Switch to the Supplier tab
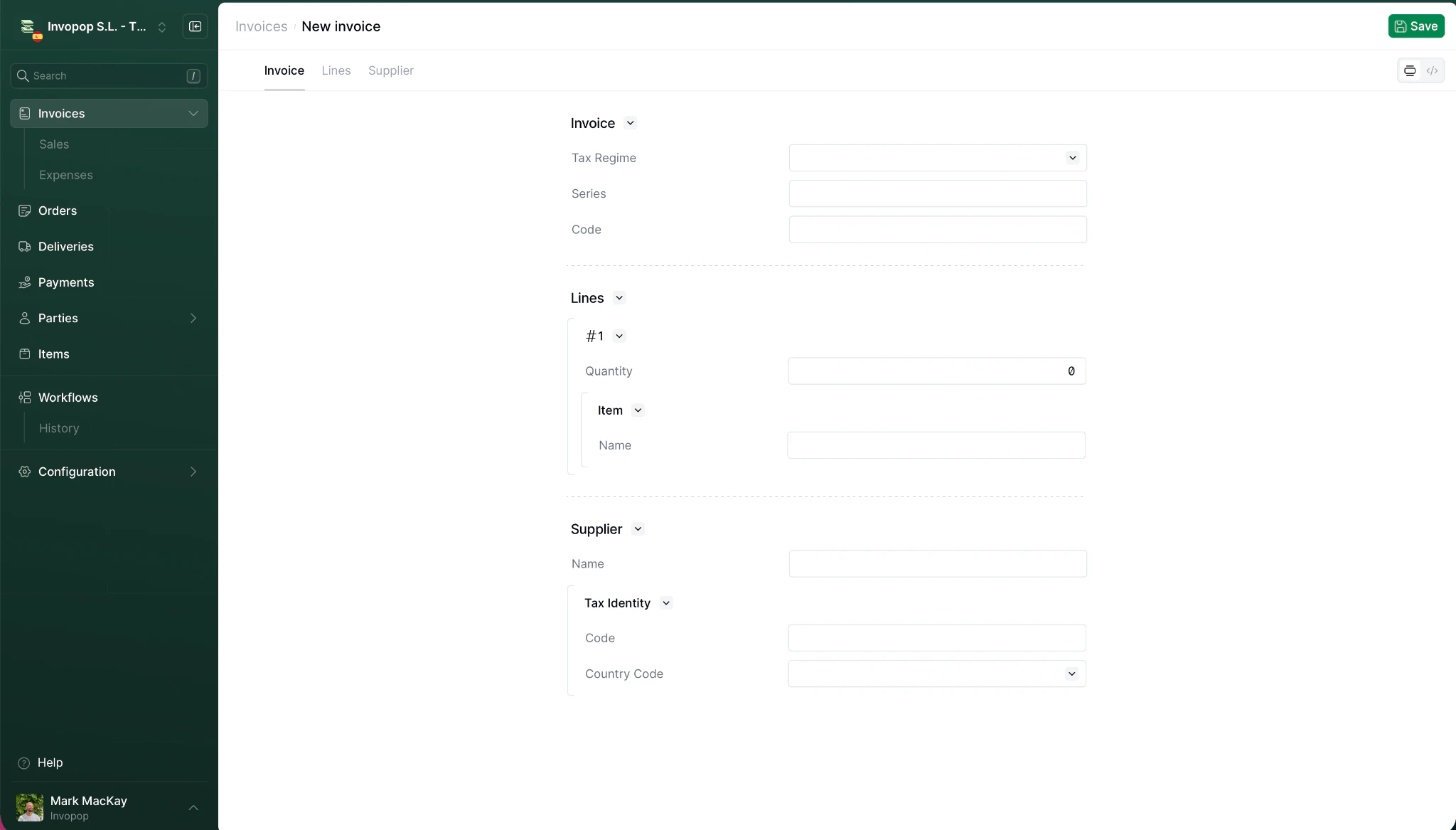Image resolution: width=1456 pixels, height=830 pixels. coord(390,70)
